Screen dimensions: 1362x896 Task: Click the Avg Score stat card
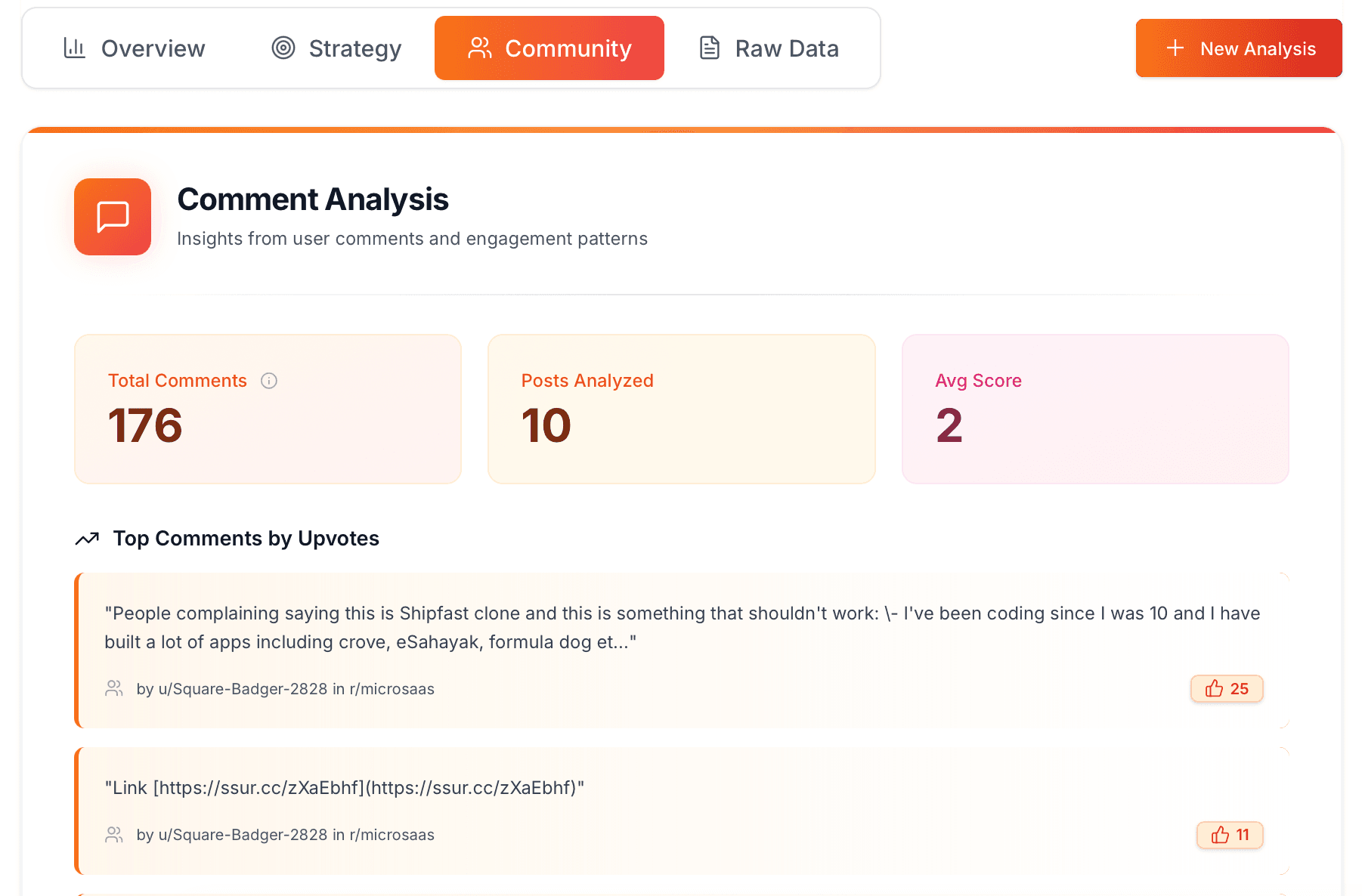[x=1094, y=409]
